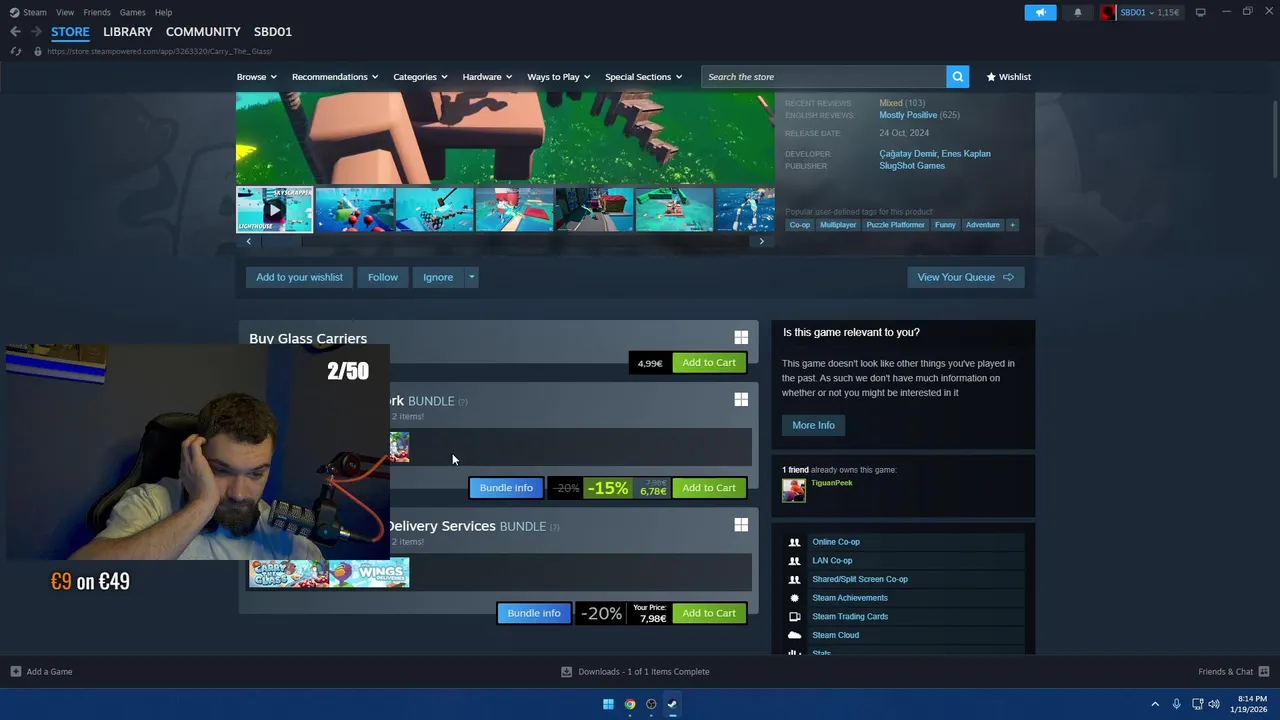Open the View menu
This screenshot has width=1280, height=720.
(65, 12)
